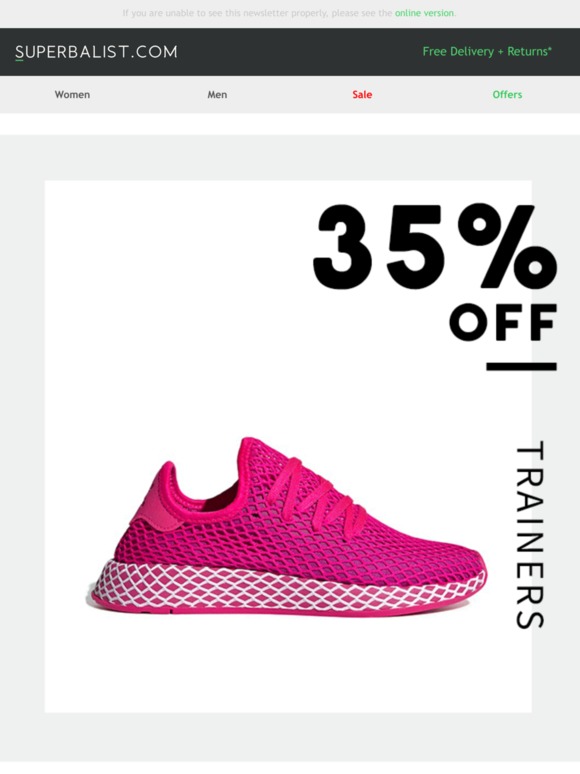Select the vertical TRAINERS label
The width and height of the screenshot is (580, 774).
(530, 535)
